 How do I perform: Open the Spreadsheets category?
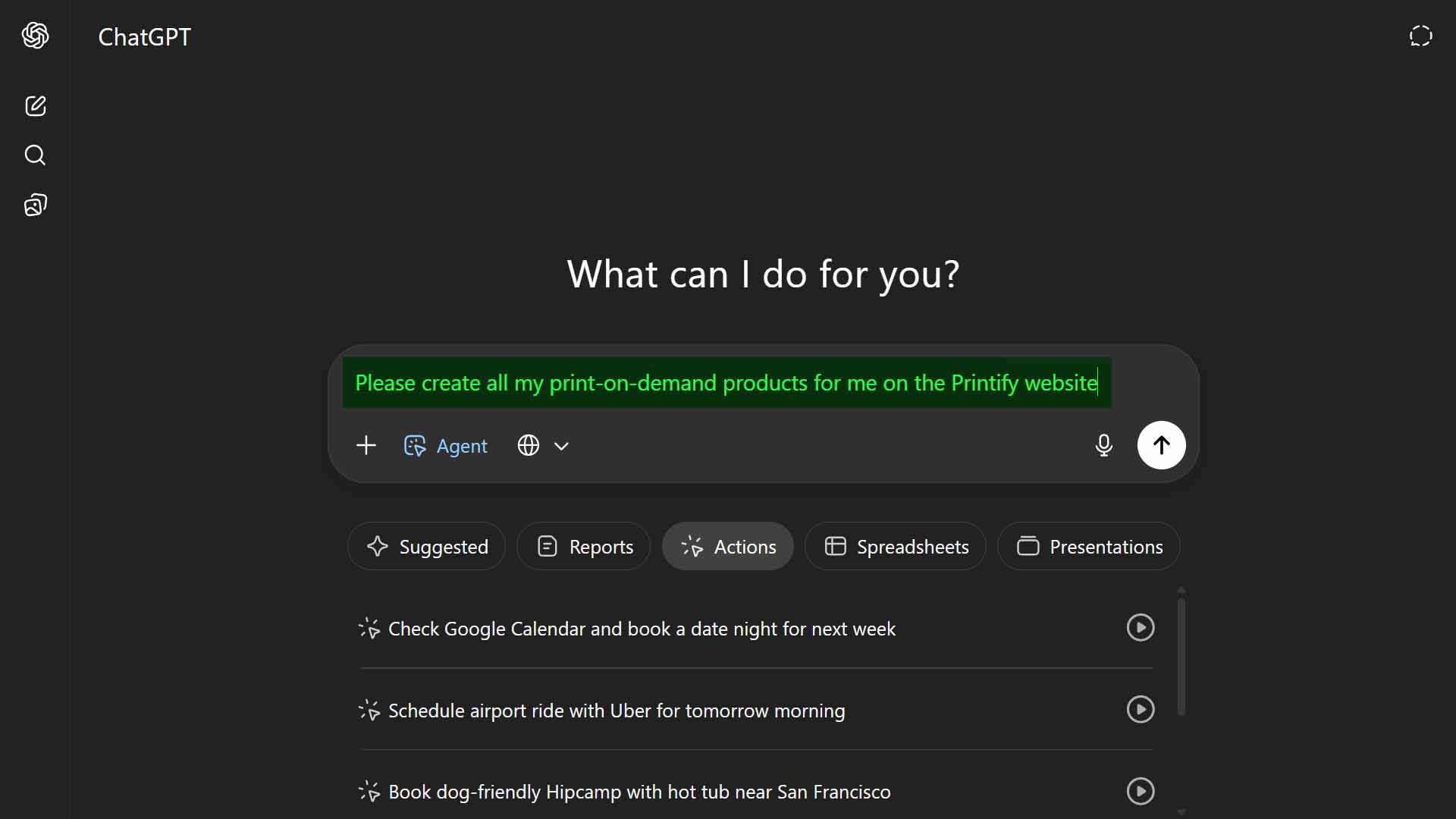click(x=895, y=546)
